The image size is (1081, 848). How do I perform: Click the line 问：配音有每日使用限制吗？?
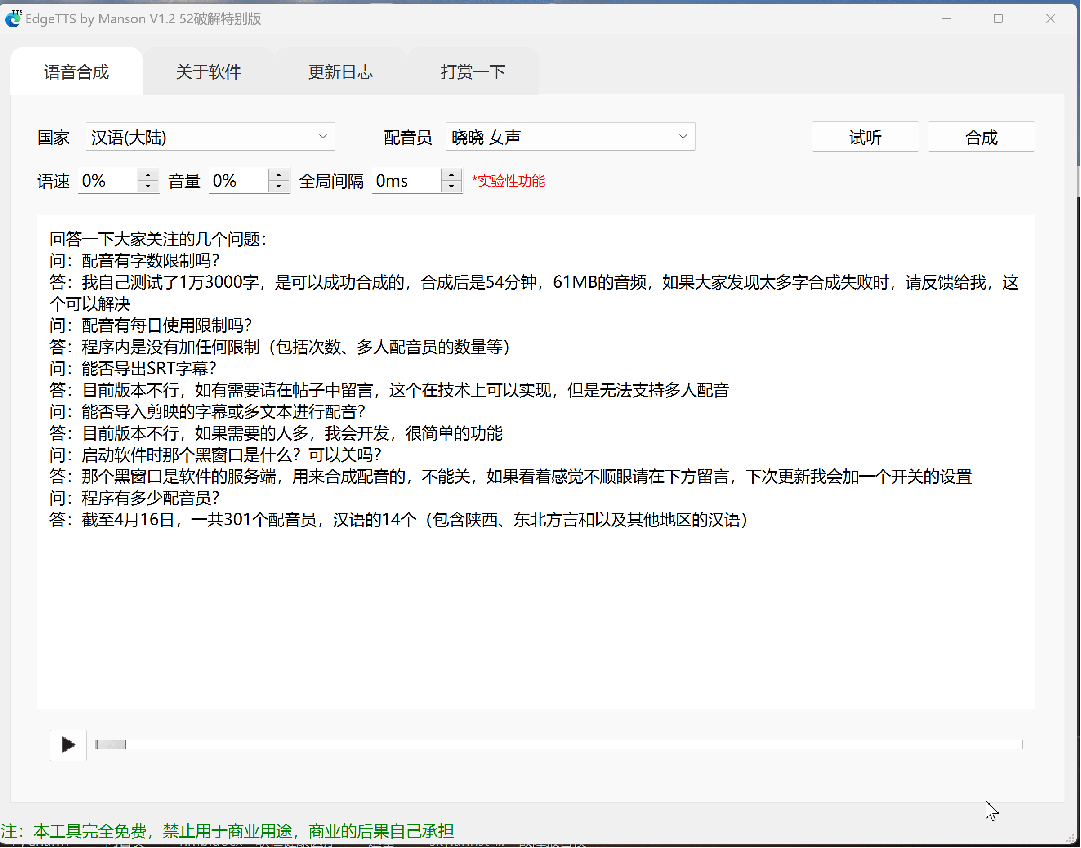click(x=150, y=325)
